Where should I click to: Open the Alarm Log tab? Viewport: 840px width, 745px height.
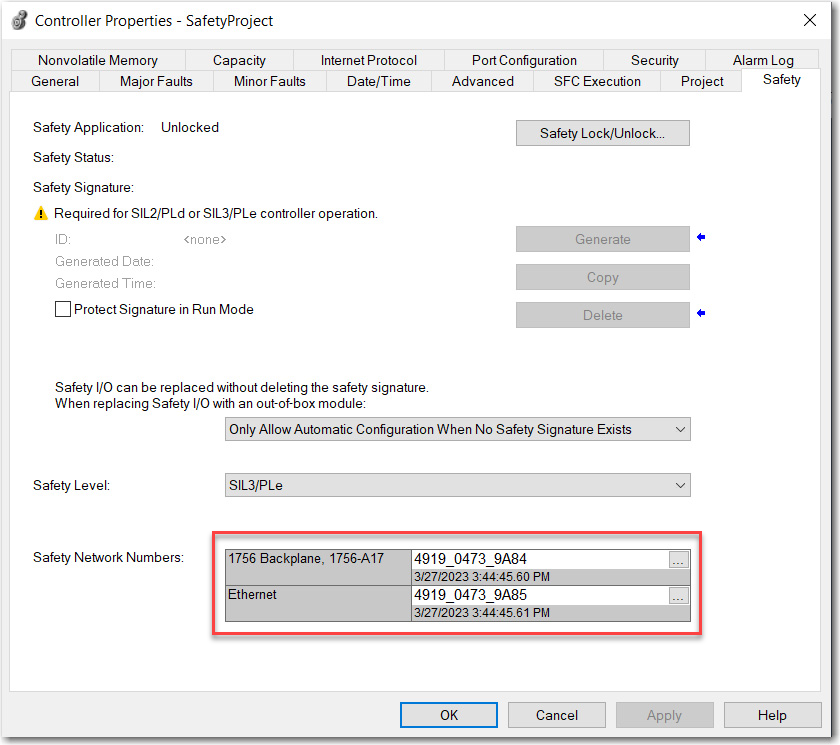763,60
